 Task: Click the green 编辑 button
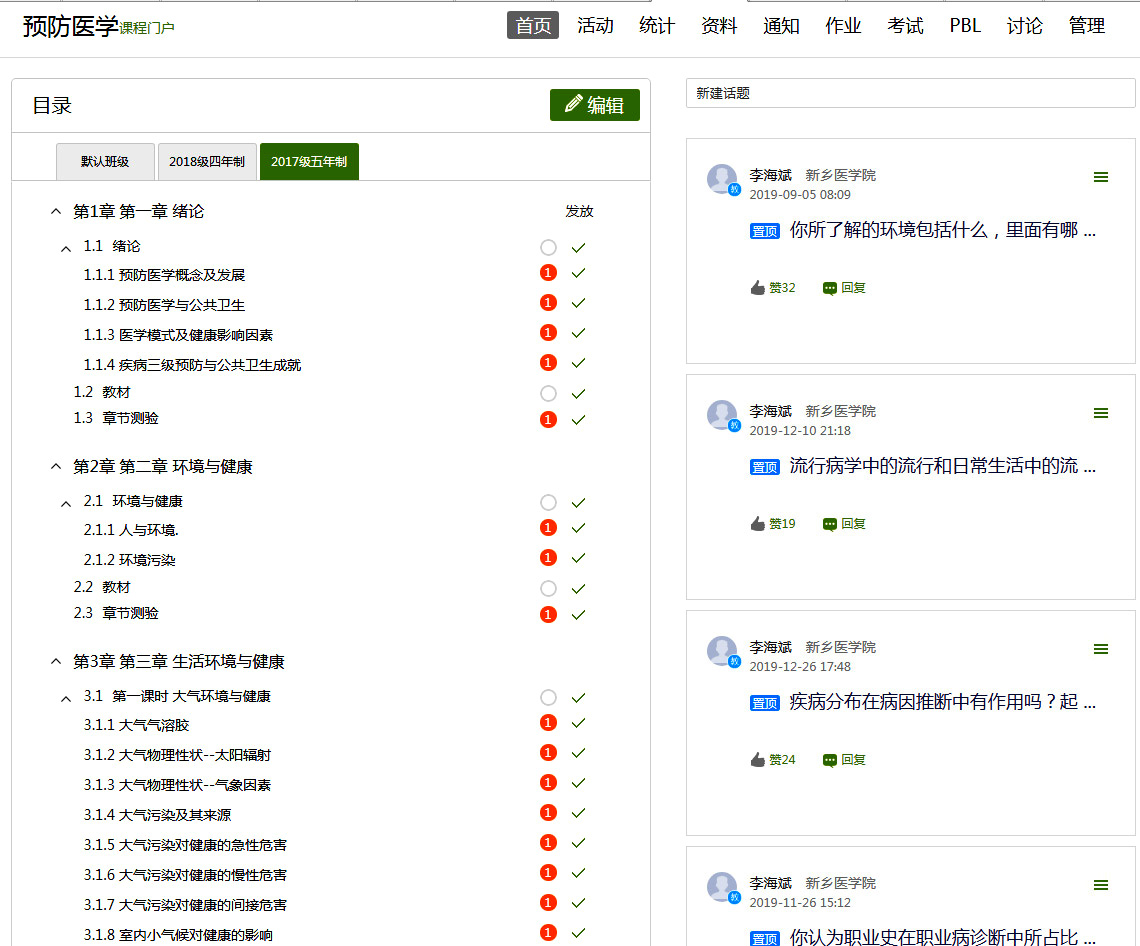click(594, 105)
